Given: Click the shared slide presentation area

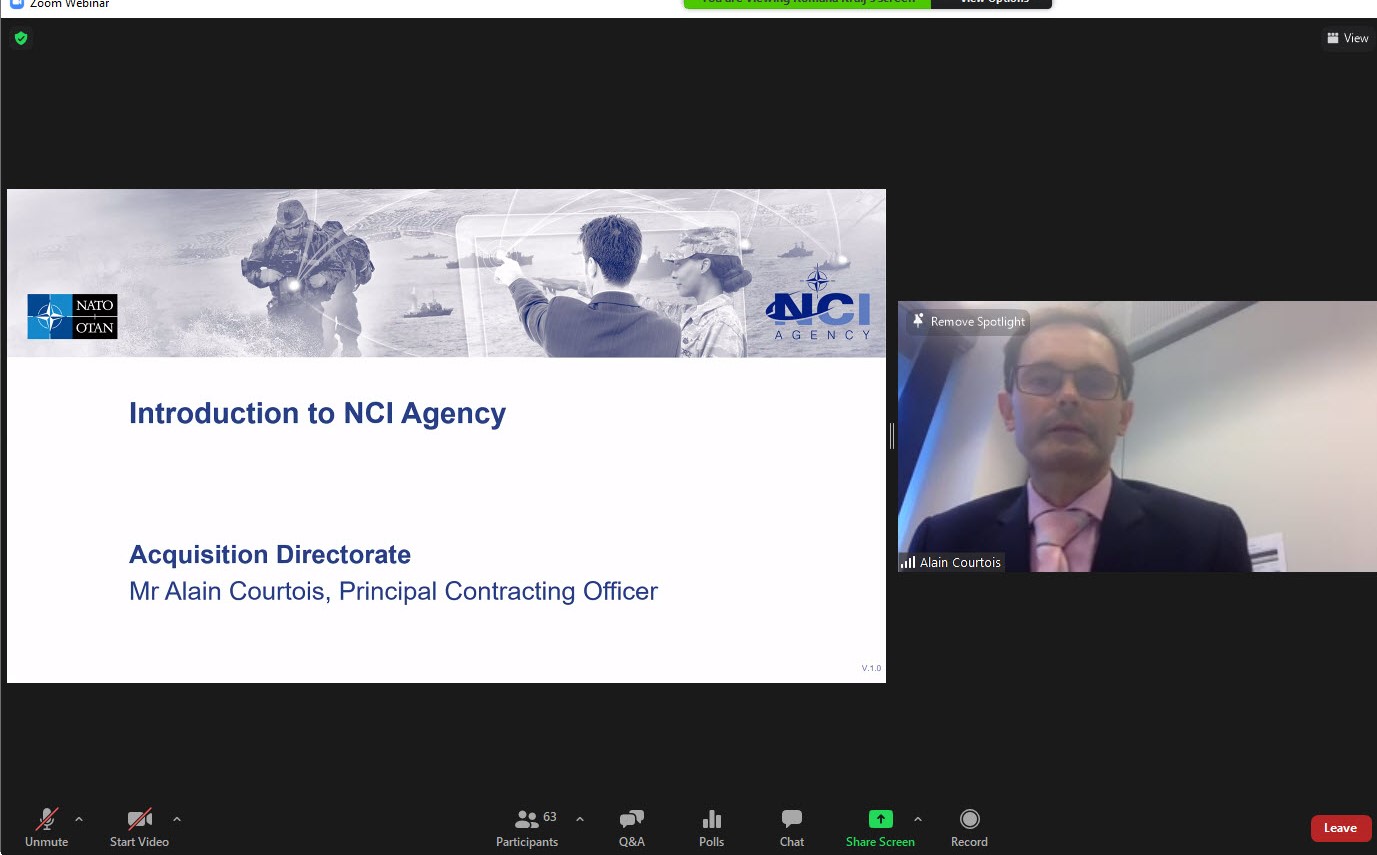Looking at the screenshot, I should pyautogui.click(x=446, y=436).
